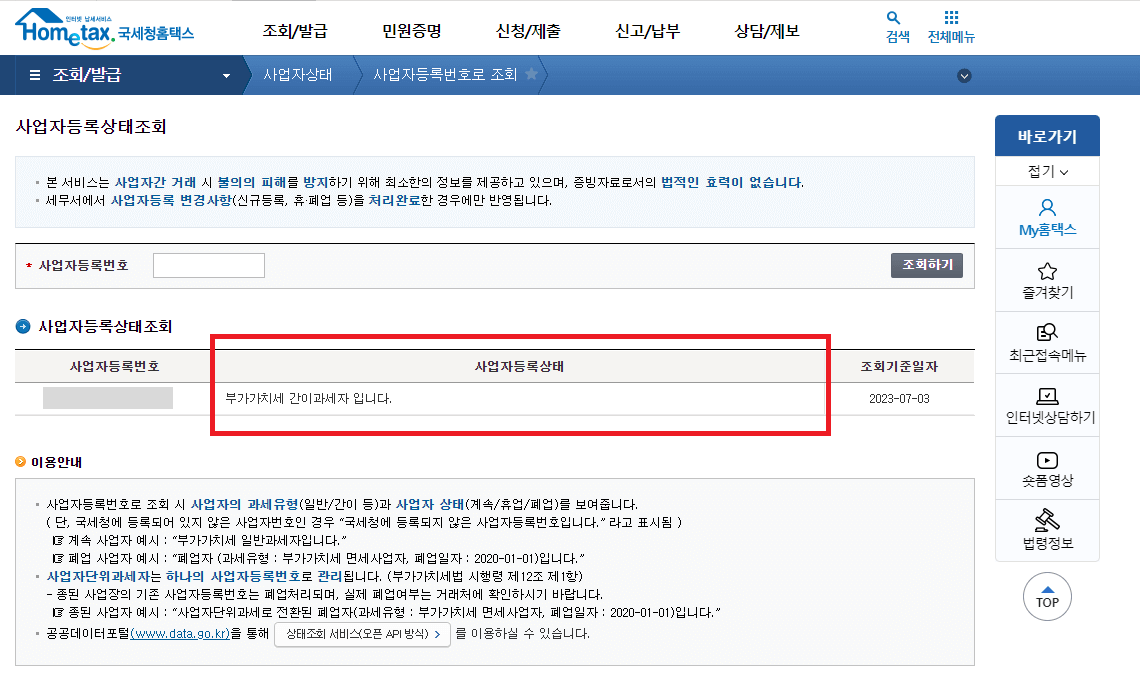Toggle the favorite star on 사업자등록번호로 조회
The image size is (1140, 679).
pyautogui.click(x=532, y=74)
